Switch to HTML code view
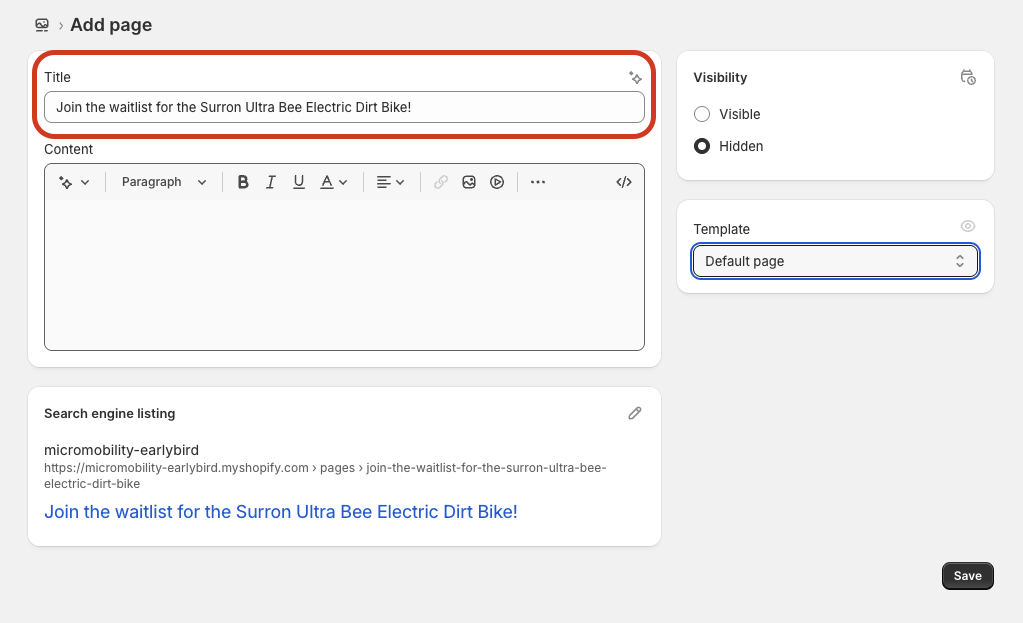The image size is (1023, 623). (x=624, y=182)
